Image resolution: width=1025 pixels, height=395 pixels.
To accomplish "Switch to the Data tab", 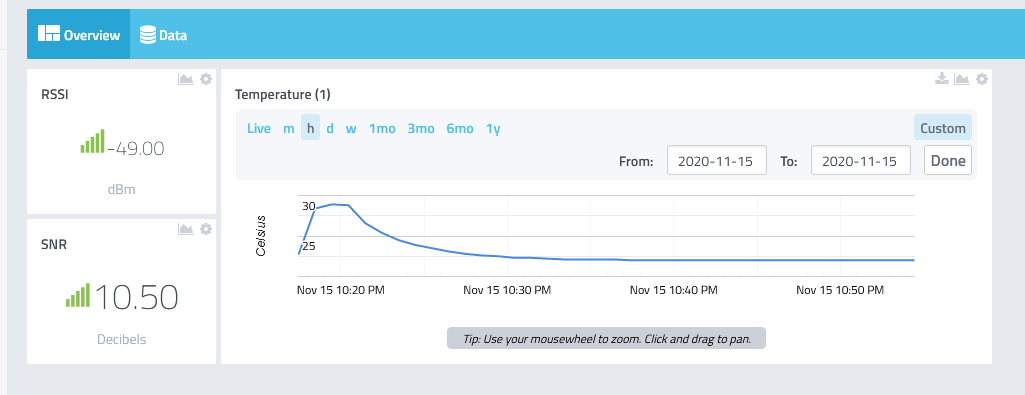I will click(164, 35).
